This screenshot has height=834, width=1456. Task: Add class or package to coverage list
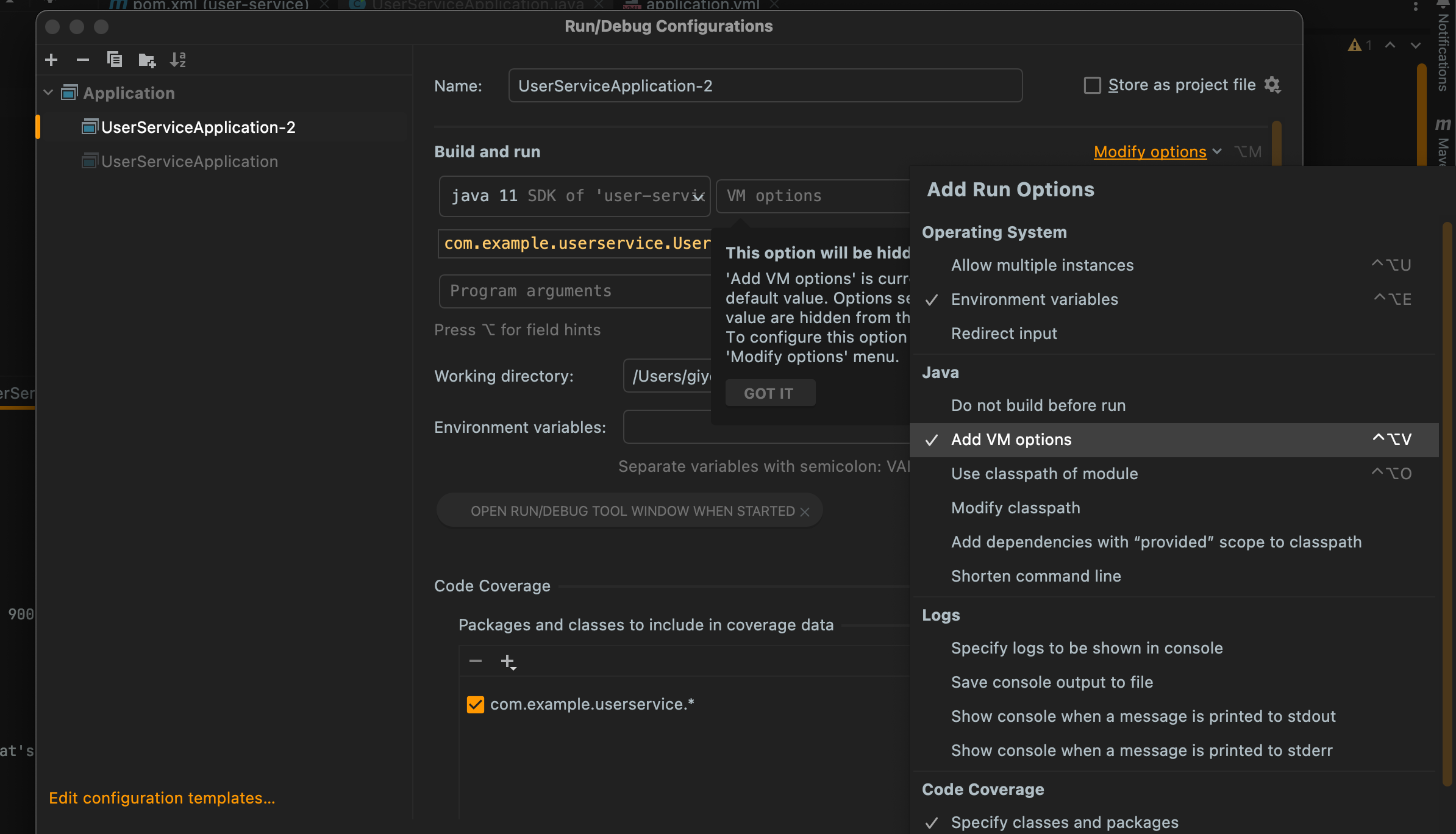(x=509, y=661)
